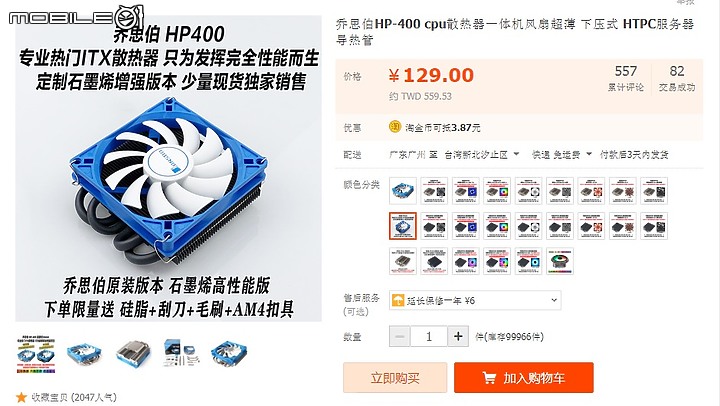
Task: Show the heatsink-only gallery thumbnail
Action: (133, 354)
